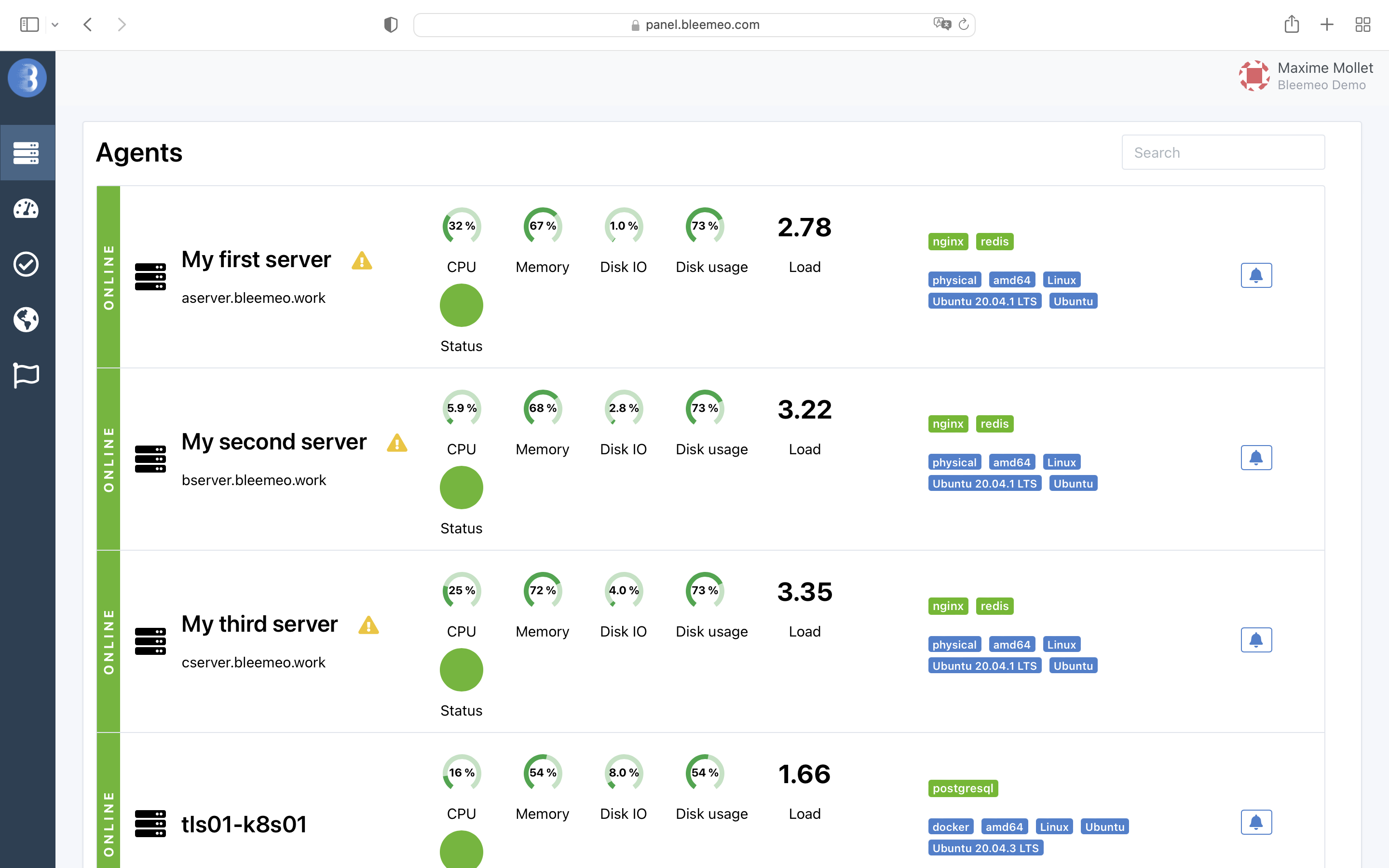Viewport: 1389px width, 868px height.
Task: Open the My first server link
Action: (x=256, y=259)
